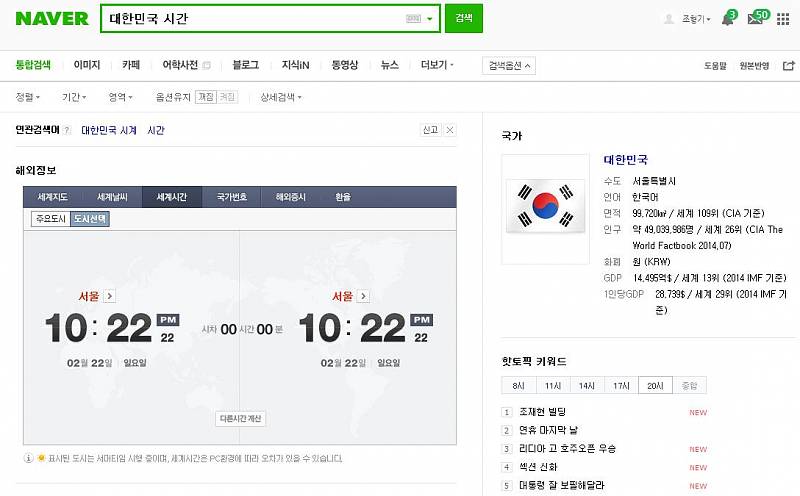The height and width of the screenshot is (496, 800).
Task: Switch to the 환율 exchange rate tab
Action: (343, 197)
